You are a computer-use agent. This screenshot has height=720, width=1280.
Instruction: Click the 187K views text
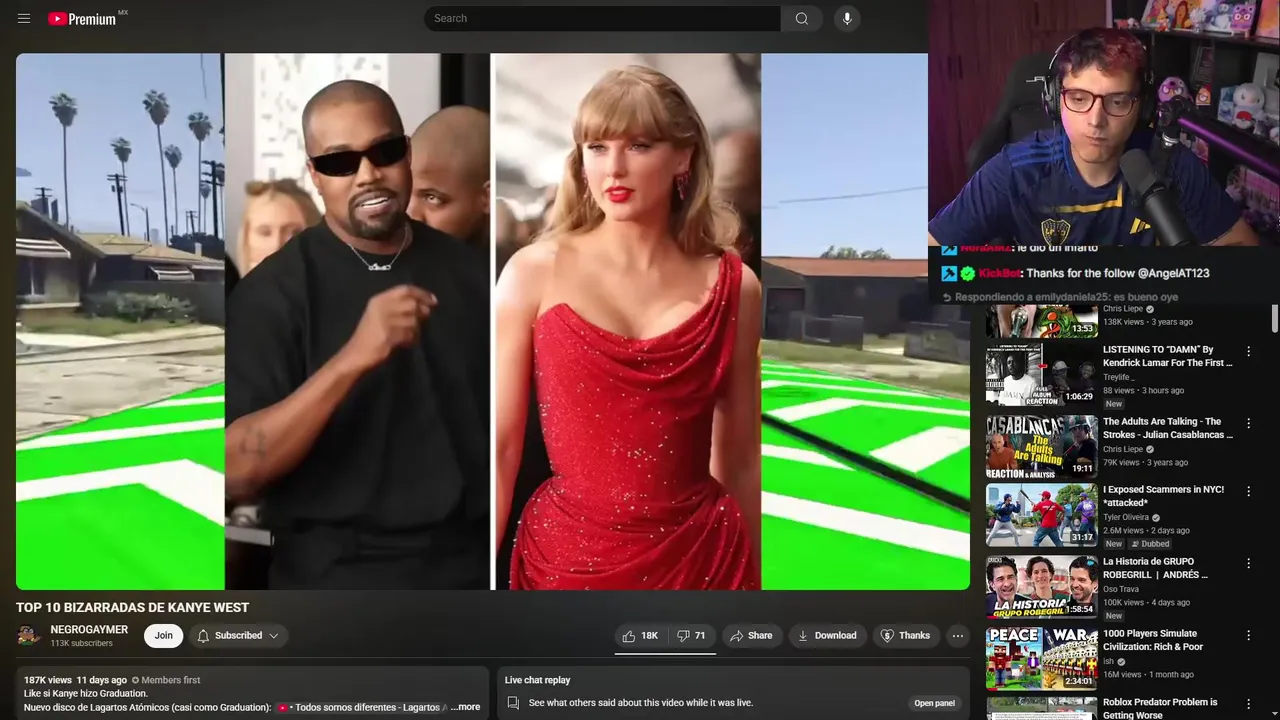(x=48, y=680)
